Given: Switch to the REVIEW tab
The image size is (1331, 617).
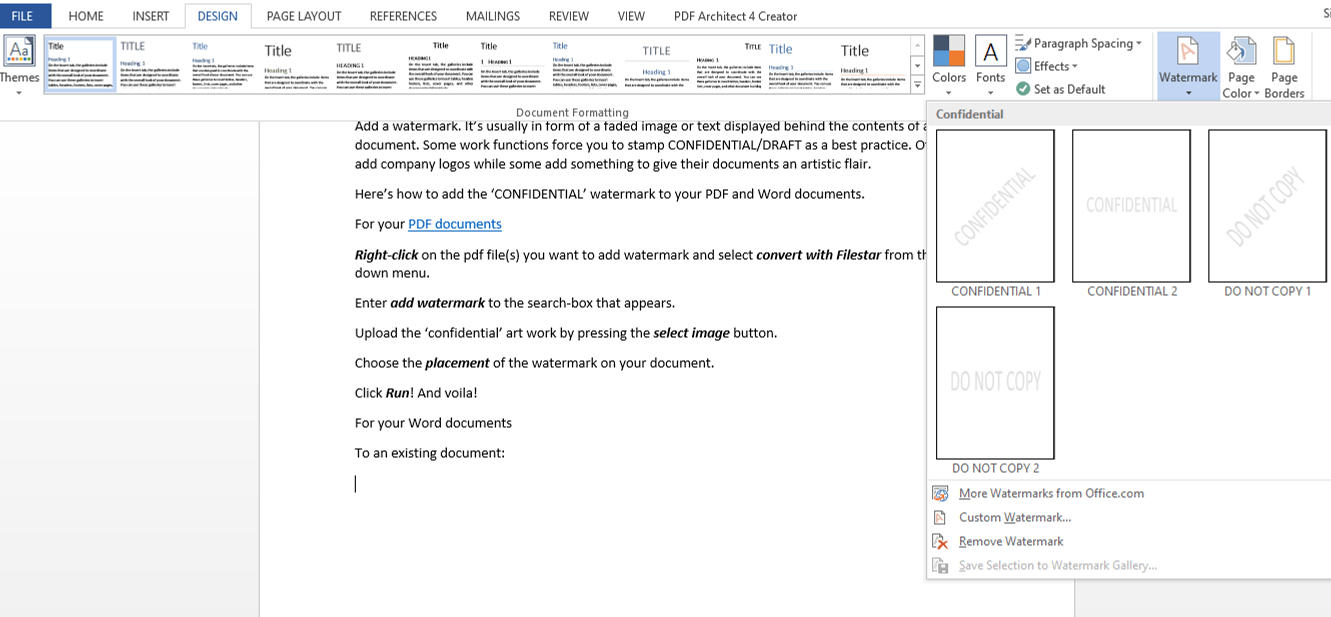Looking at the screenshot, I should tap(569, 16).
